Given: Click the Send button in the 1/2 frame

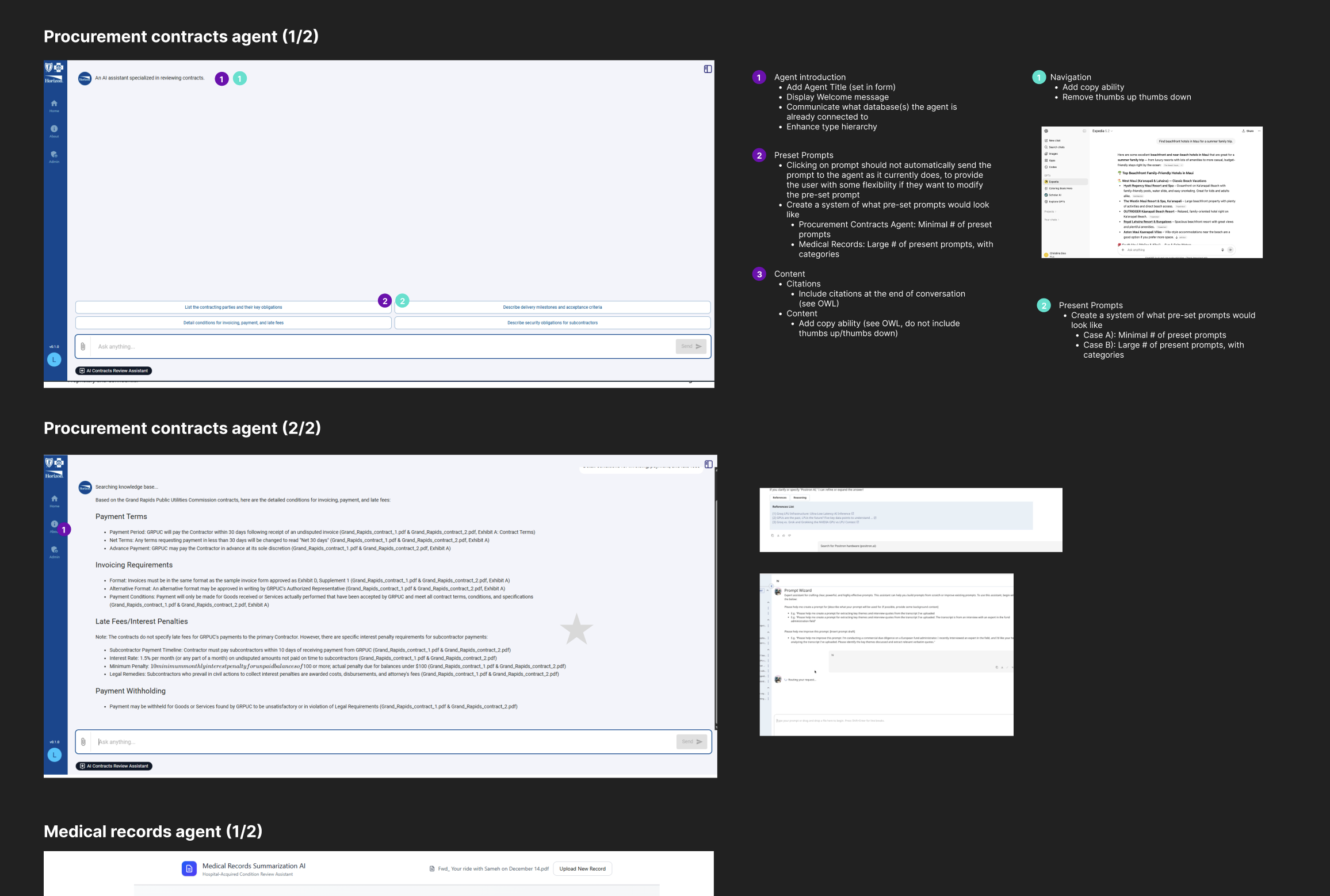Looking at the screenshot, I should (691, 347).
